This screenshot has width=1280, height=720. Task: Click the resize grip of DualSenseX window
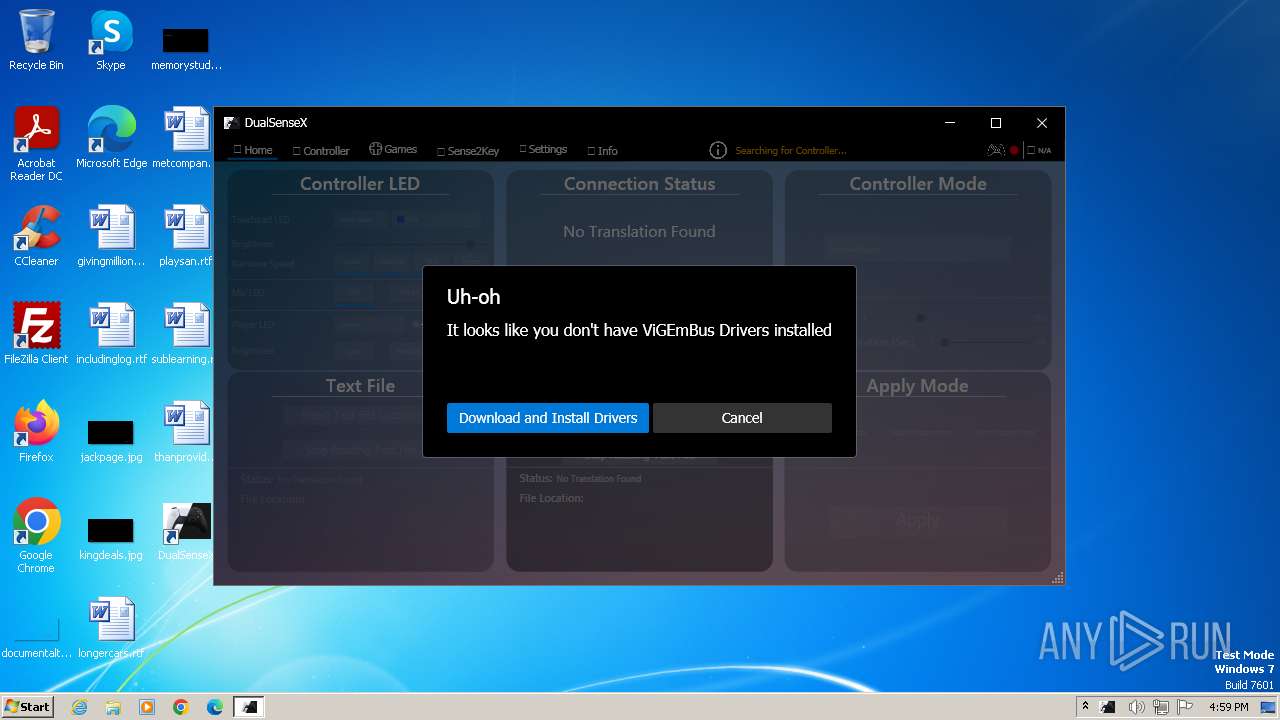point(1057,578)
